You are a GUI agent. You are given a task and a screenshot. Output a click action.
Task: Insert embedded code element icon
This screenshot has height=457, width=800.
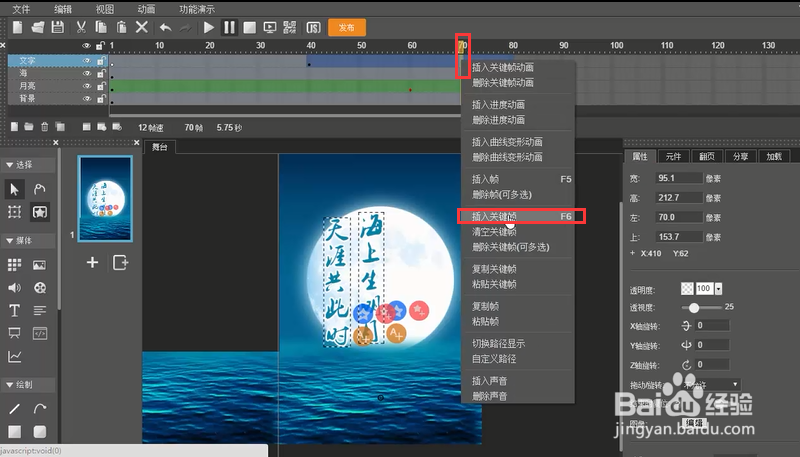(39, 333)
